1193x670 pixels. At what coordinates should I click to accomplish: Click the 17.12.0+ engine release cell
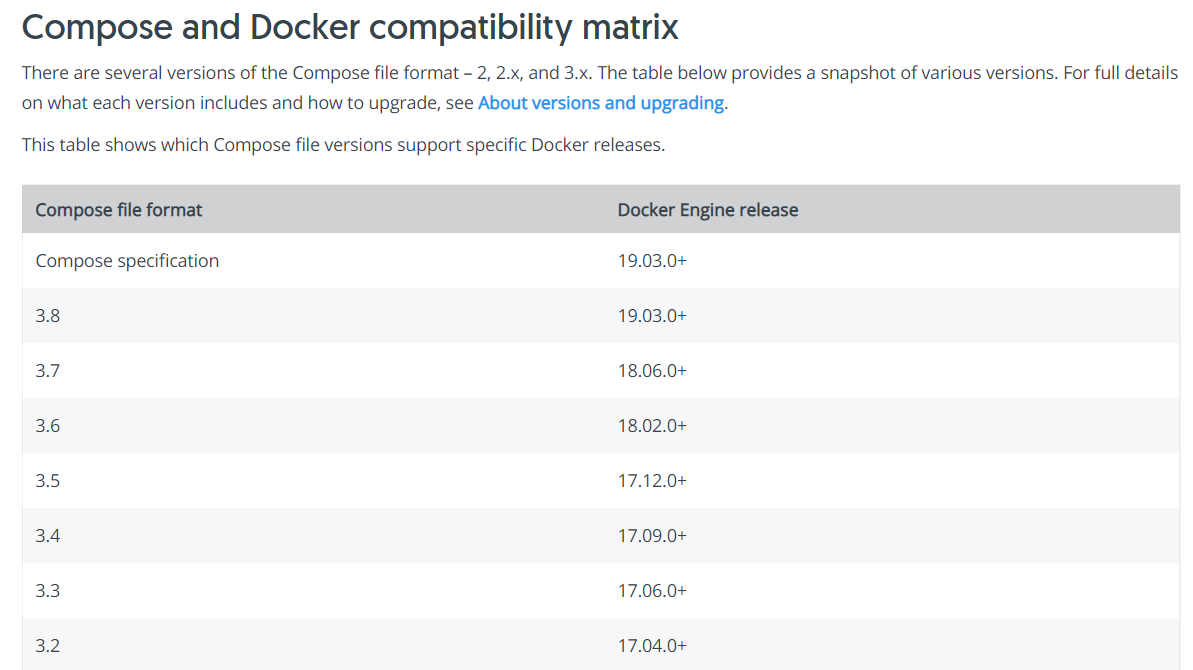(652, 481)
